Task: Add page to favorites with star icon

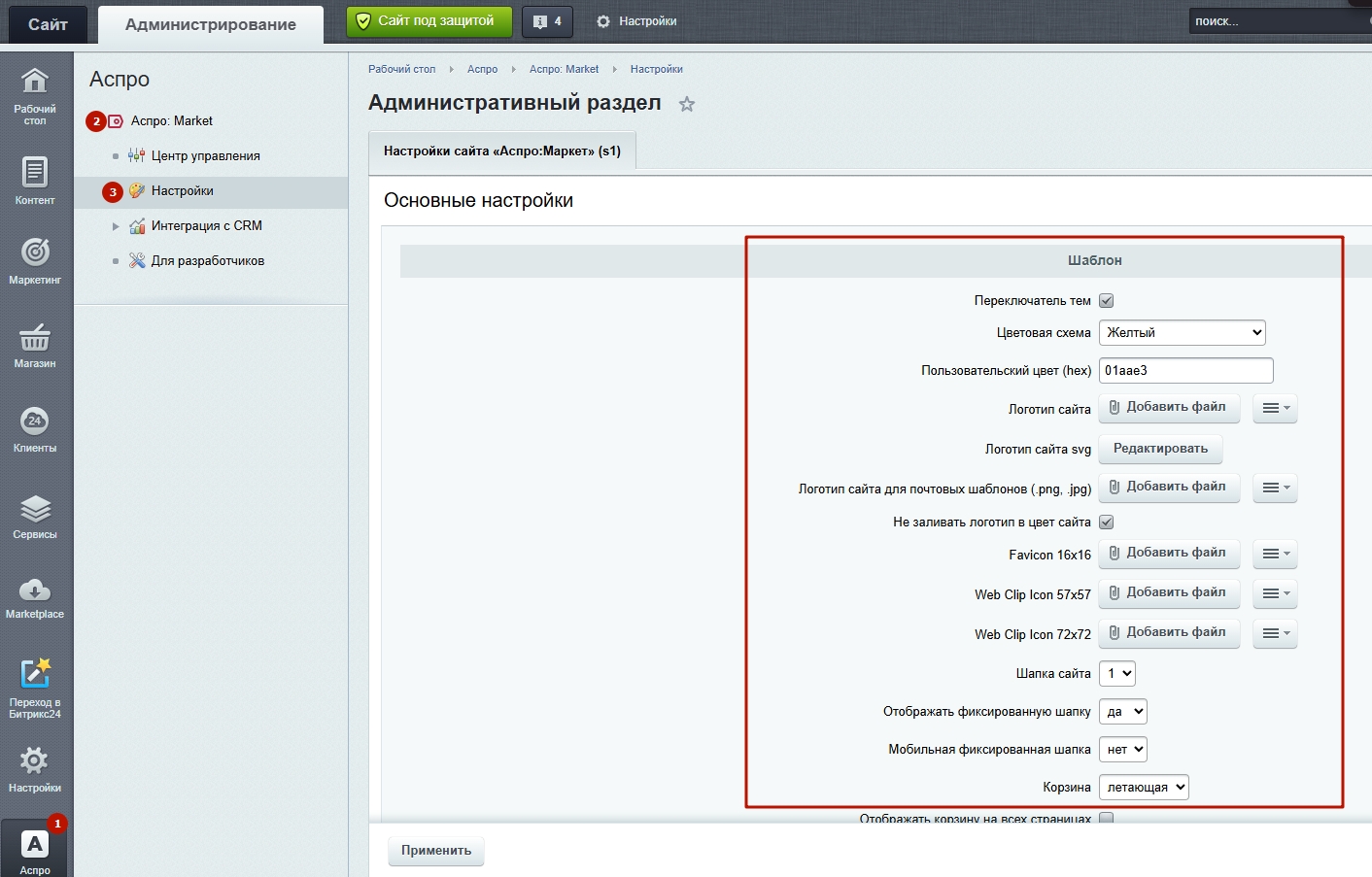Action: coord(687,104)
